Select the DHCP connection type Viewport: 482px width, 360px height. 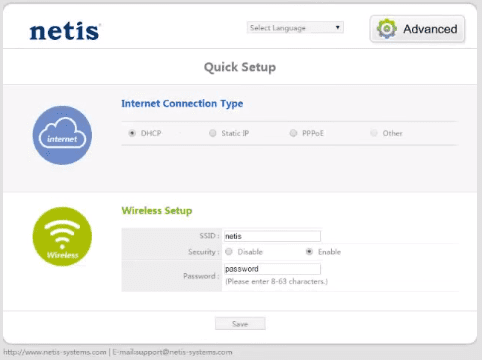[x=132, y=133]
